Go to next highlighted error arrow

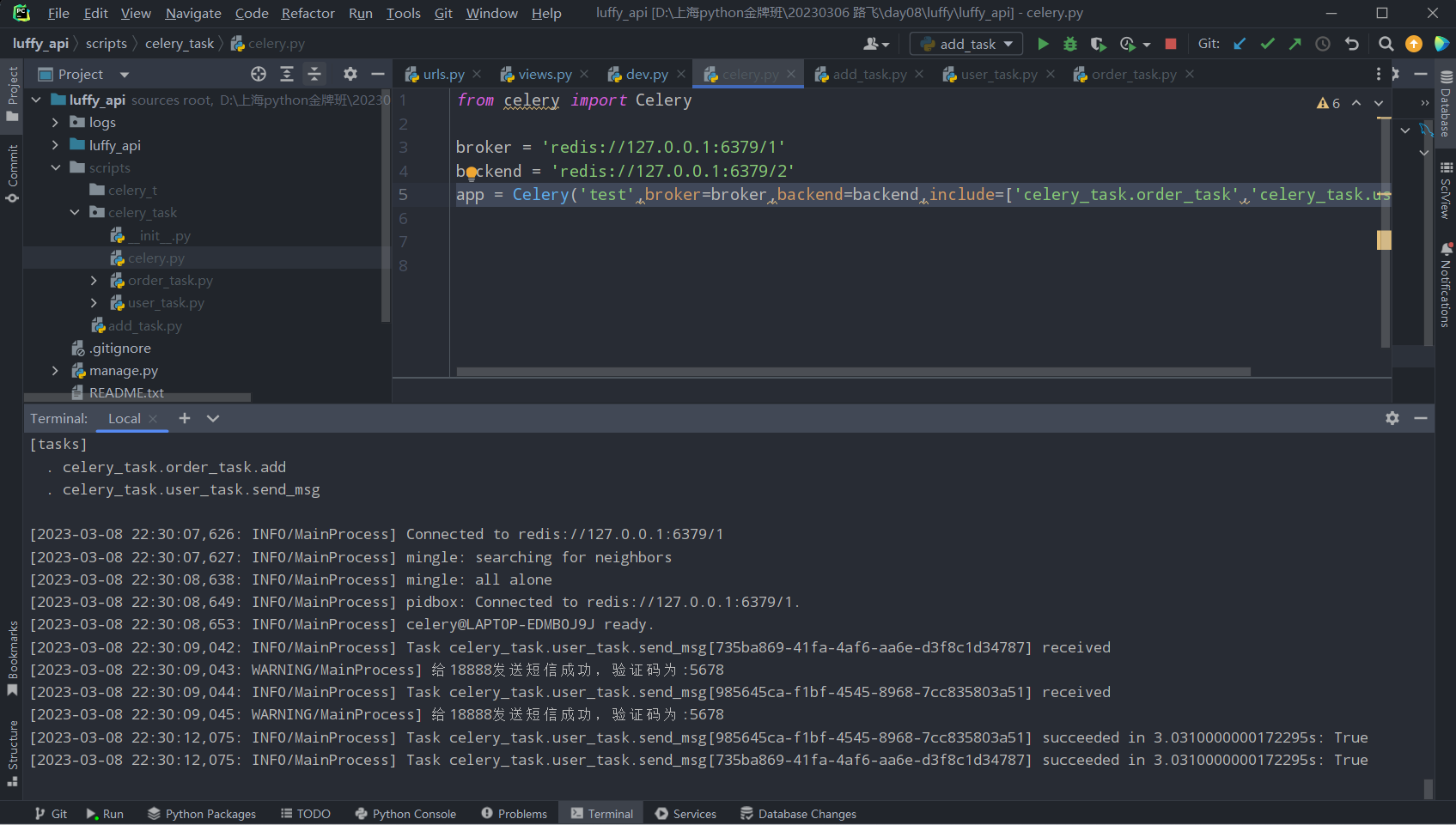pos(1379,103)
